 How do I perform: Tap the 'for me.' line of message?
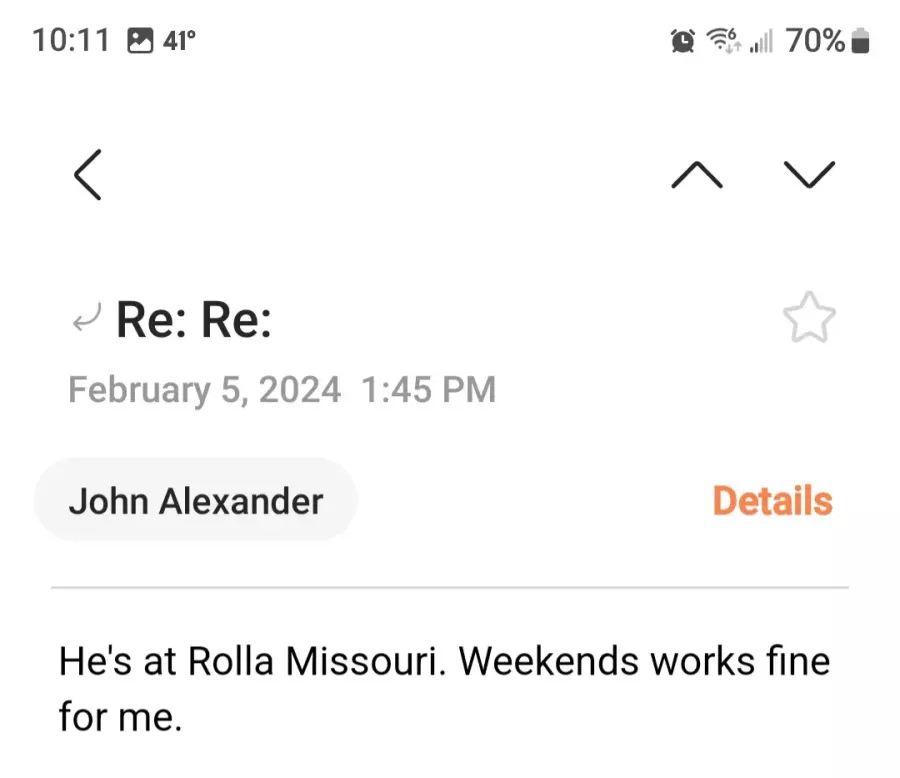point(121,717)
